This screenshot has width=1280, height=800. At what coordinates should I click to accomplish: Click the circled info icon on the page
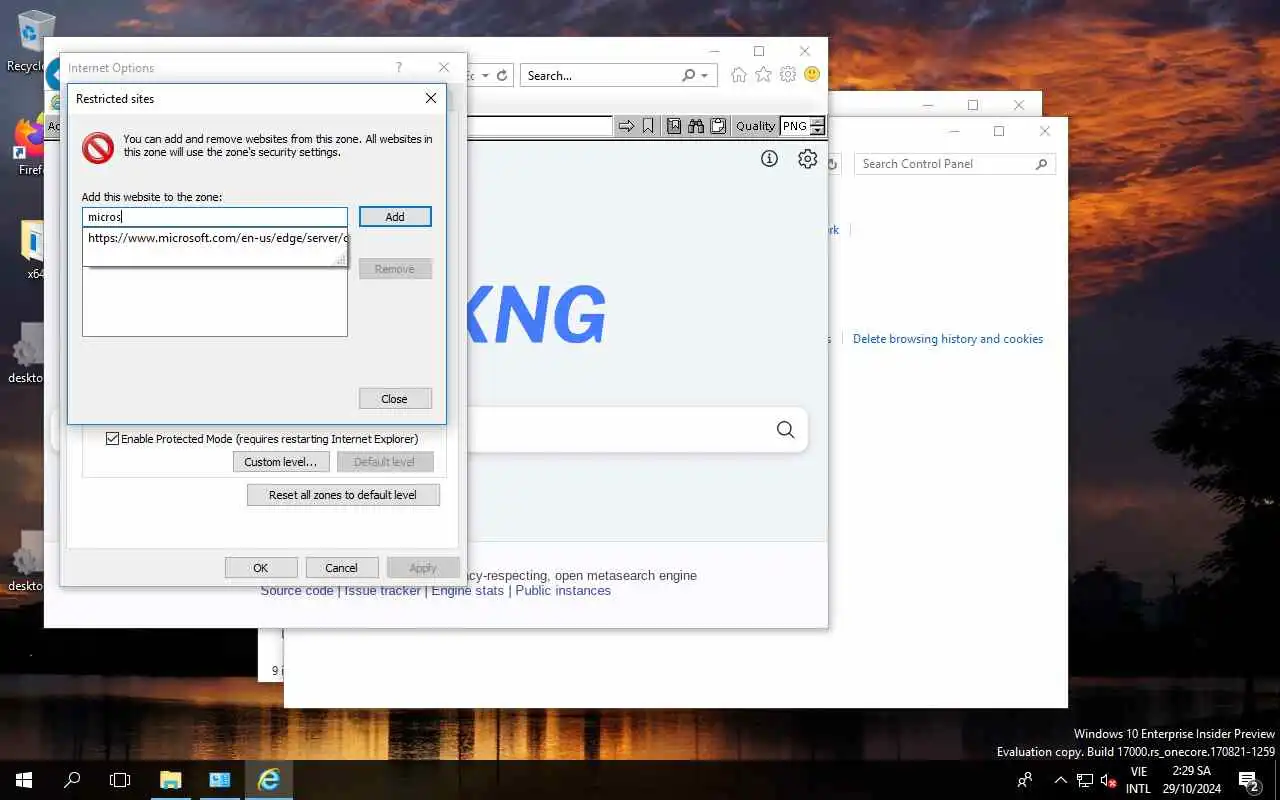pyautogui.click(x=769, y=159)
